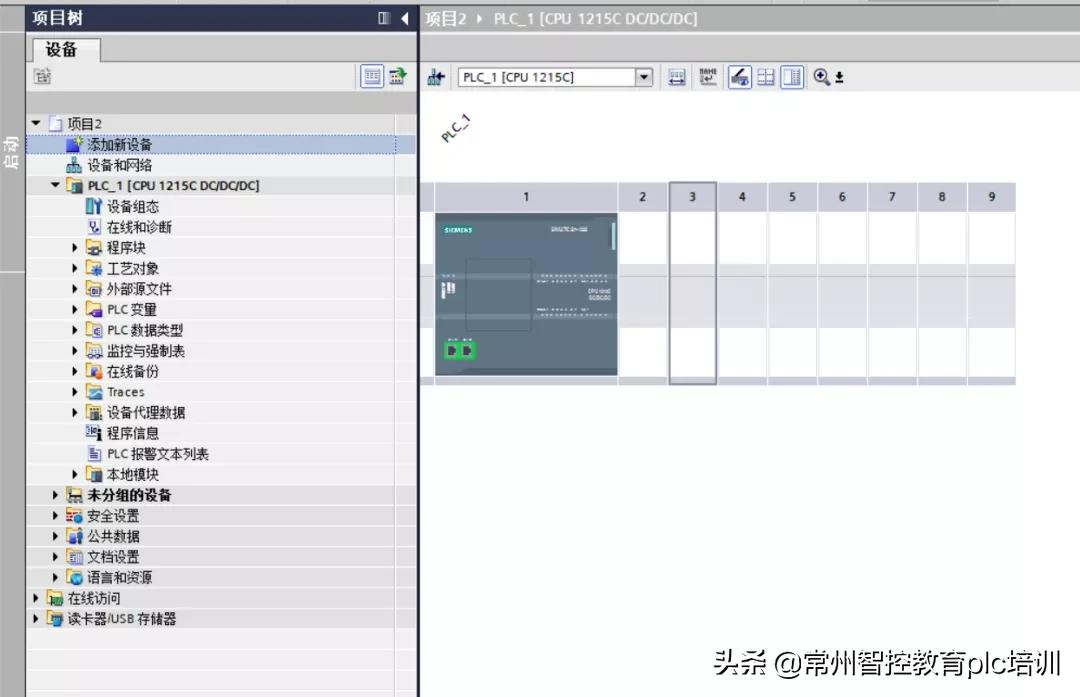Click the 添加新设备 add device icon
The width and height of the screenshot is (1080, 697).
tap(74, 144)
